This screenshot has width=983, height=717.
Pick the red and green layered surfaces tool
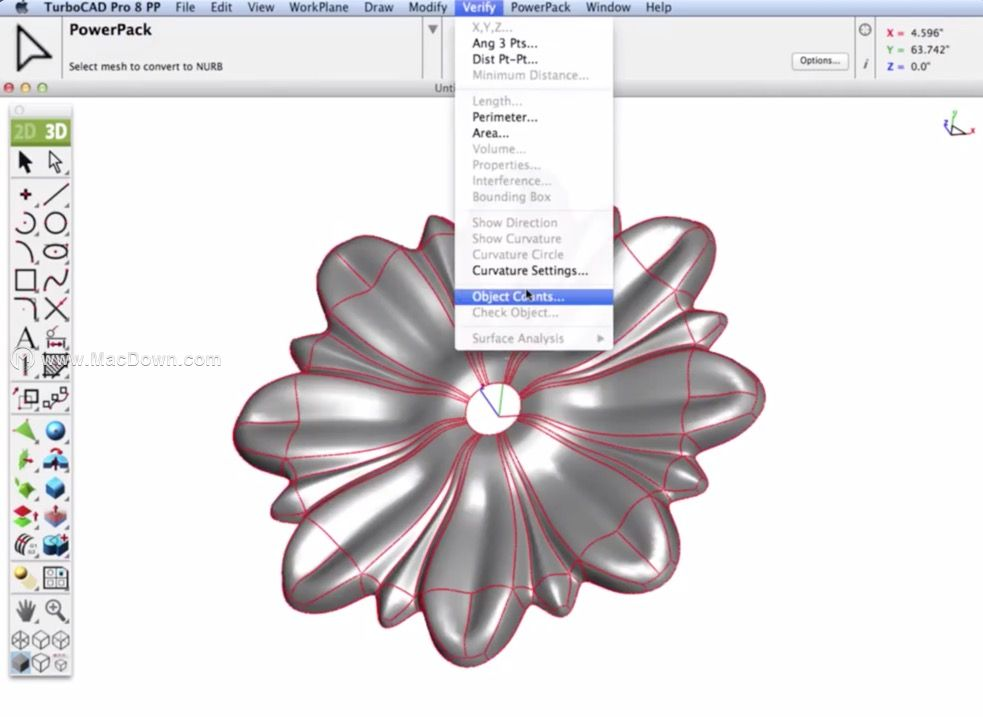click(25, 516)
